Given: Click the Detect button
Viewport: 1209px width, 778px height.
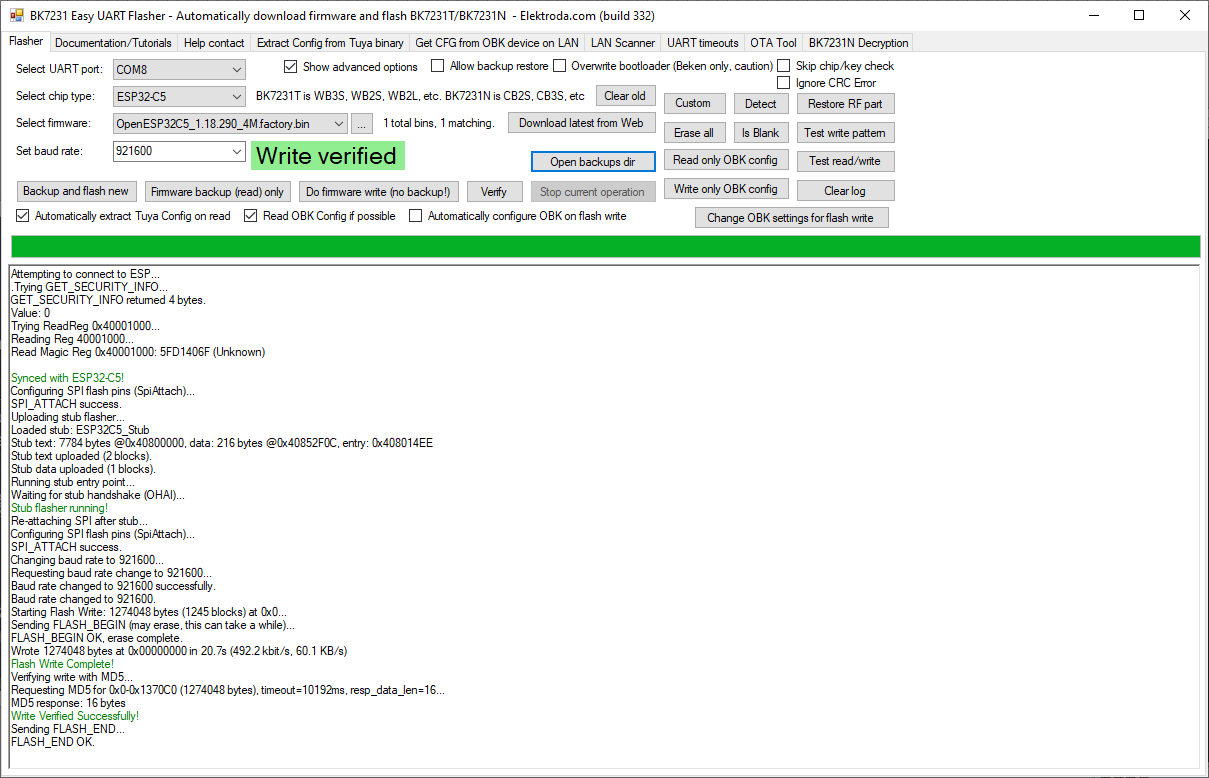Looking at the screenshot, I should click(x=760, y=104).
